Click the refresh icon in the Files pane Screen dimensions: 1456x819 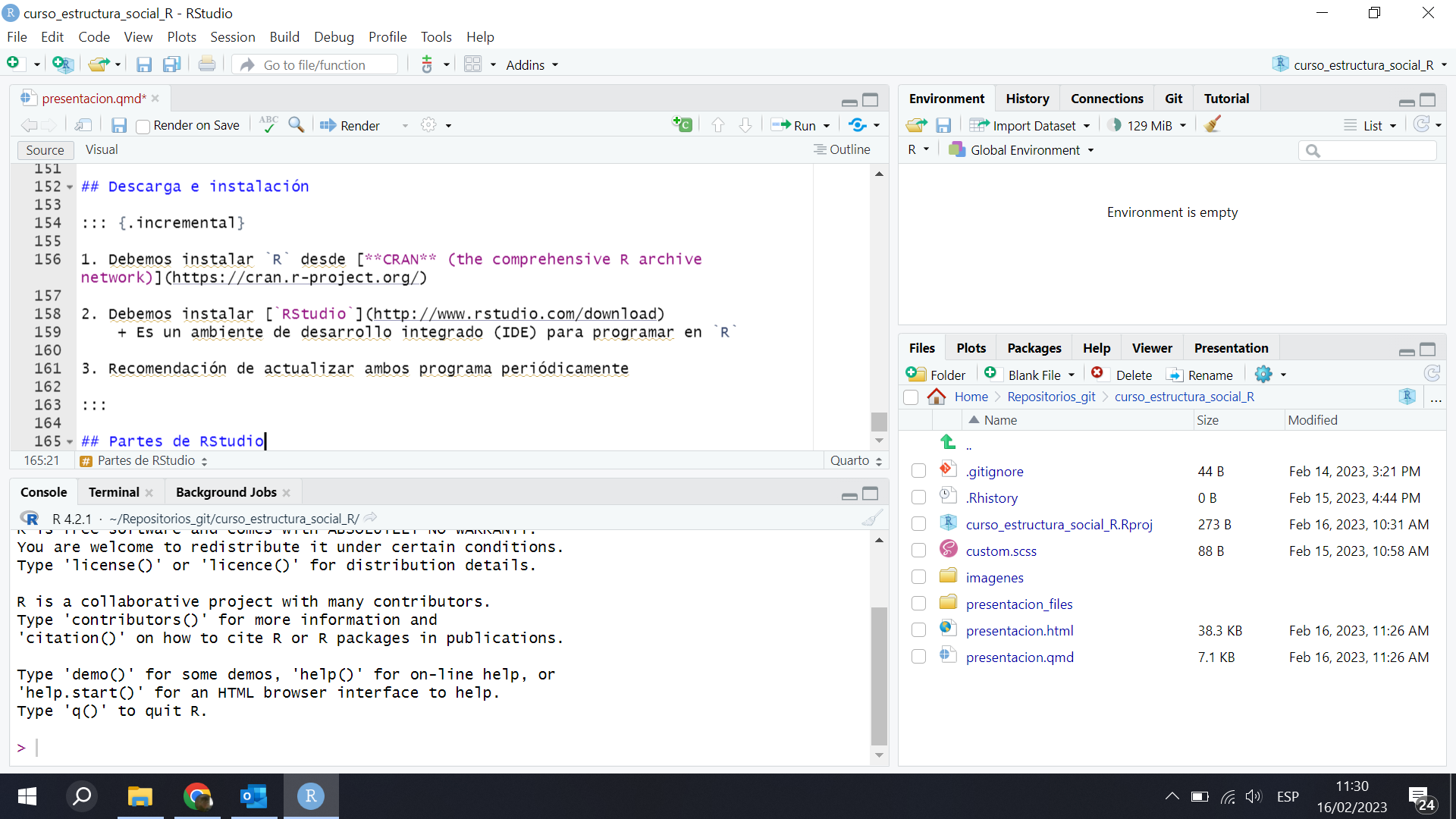[x=1432, y=374]
